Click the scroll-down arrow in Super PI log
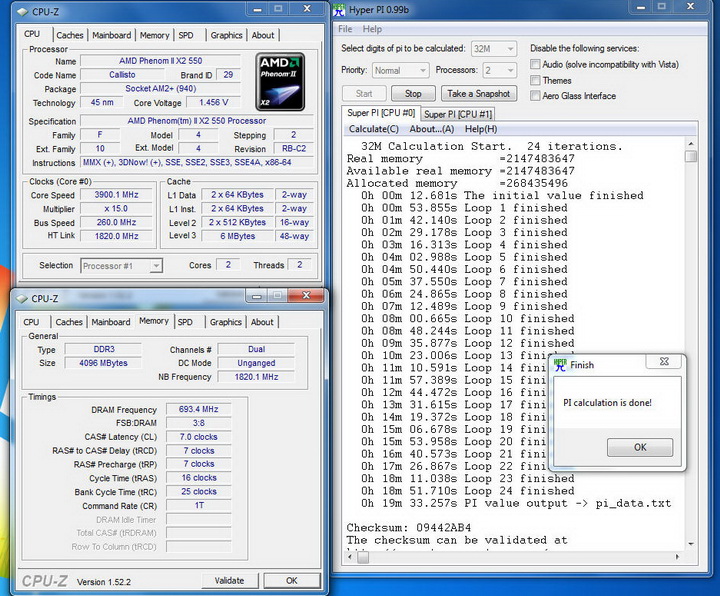 pyautogui.click(x=691, y=544)
